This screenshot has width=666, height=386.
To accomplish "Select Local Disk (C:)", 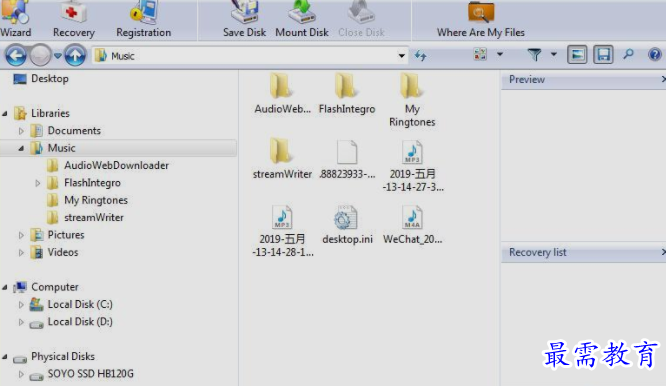I will click(x=80, y=304).
